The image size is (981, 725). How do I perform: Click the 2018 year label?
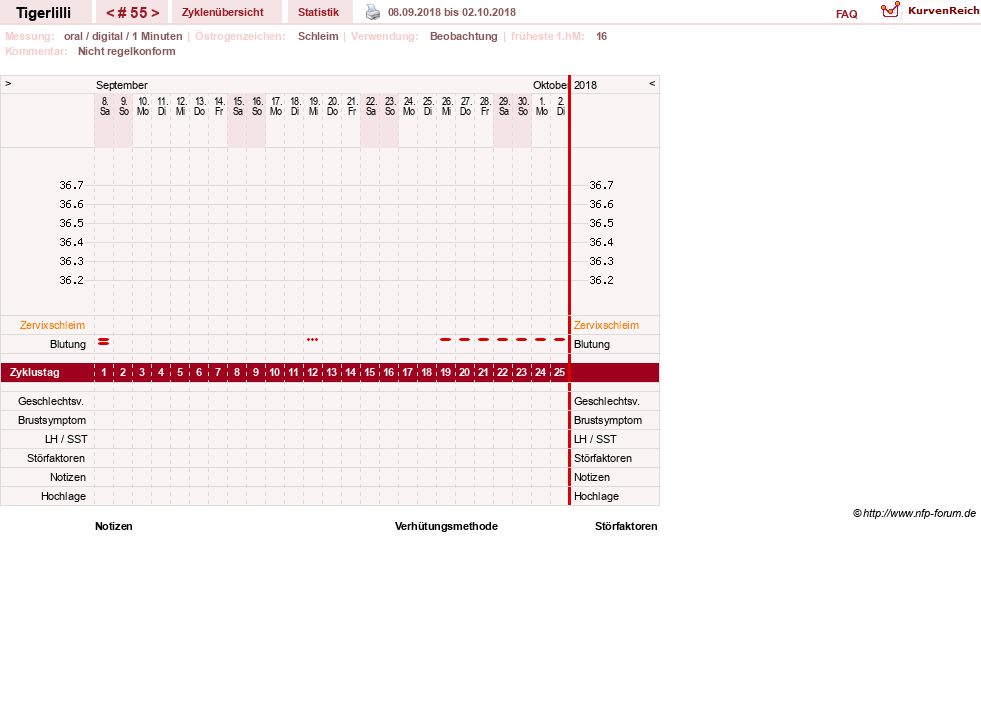586,85
